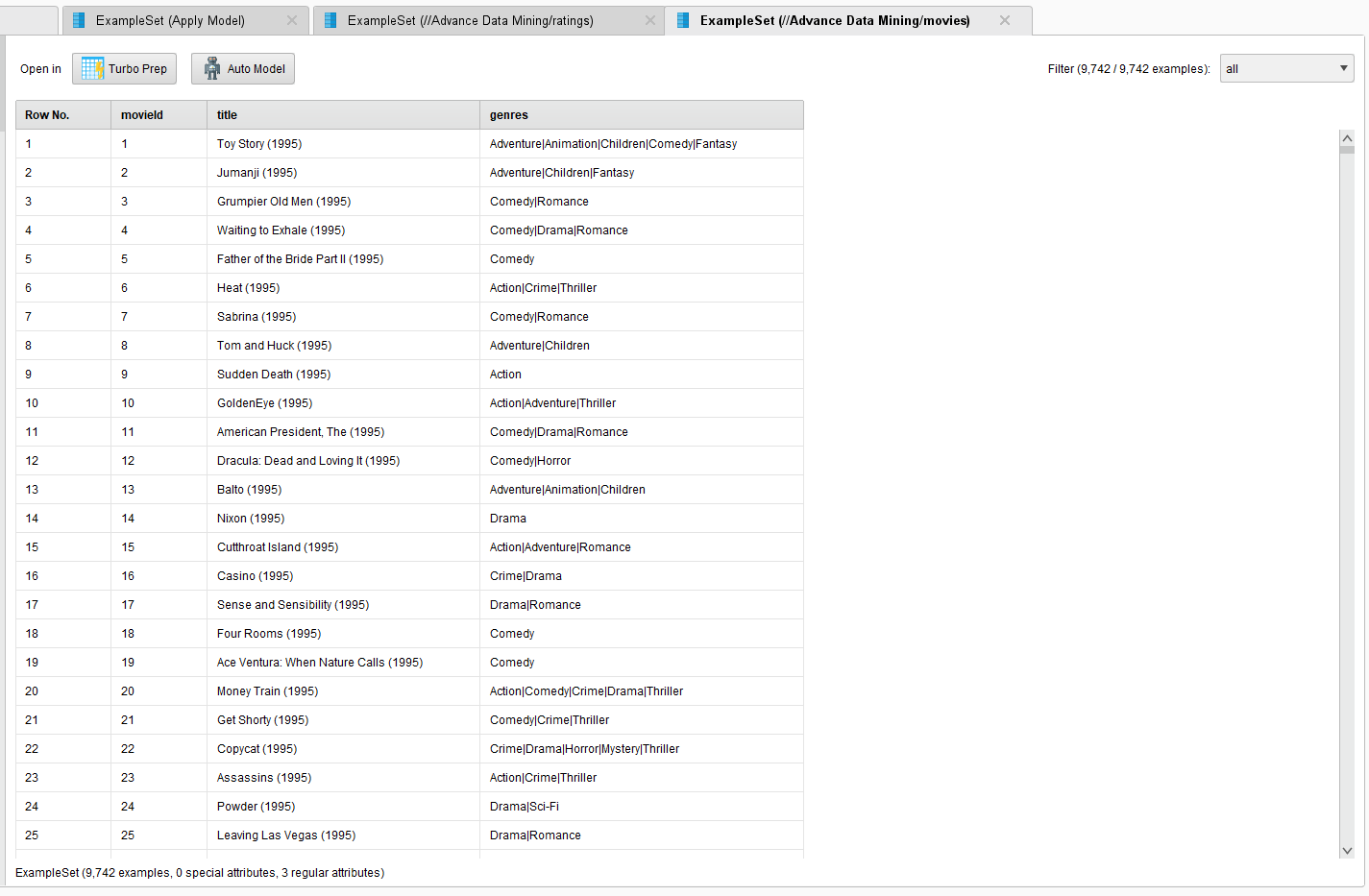Close the Advance Data Mining/movies tab

(x=1005, y=20)
